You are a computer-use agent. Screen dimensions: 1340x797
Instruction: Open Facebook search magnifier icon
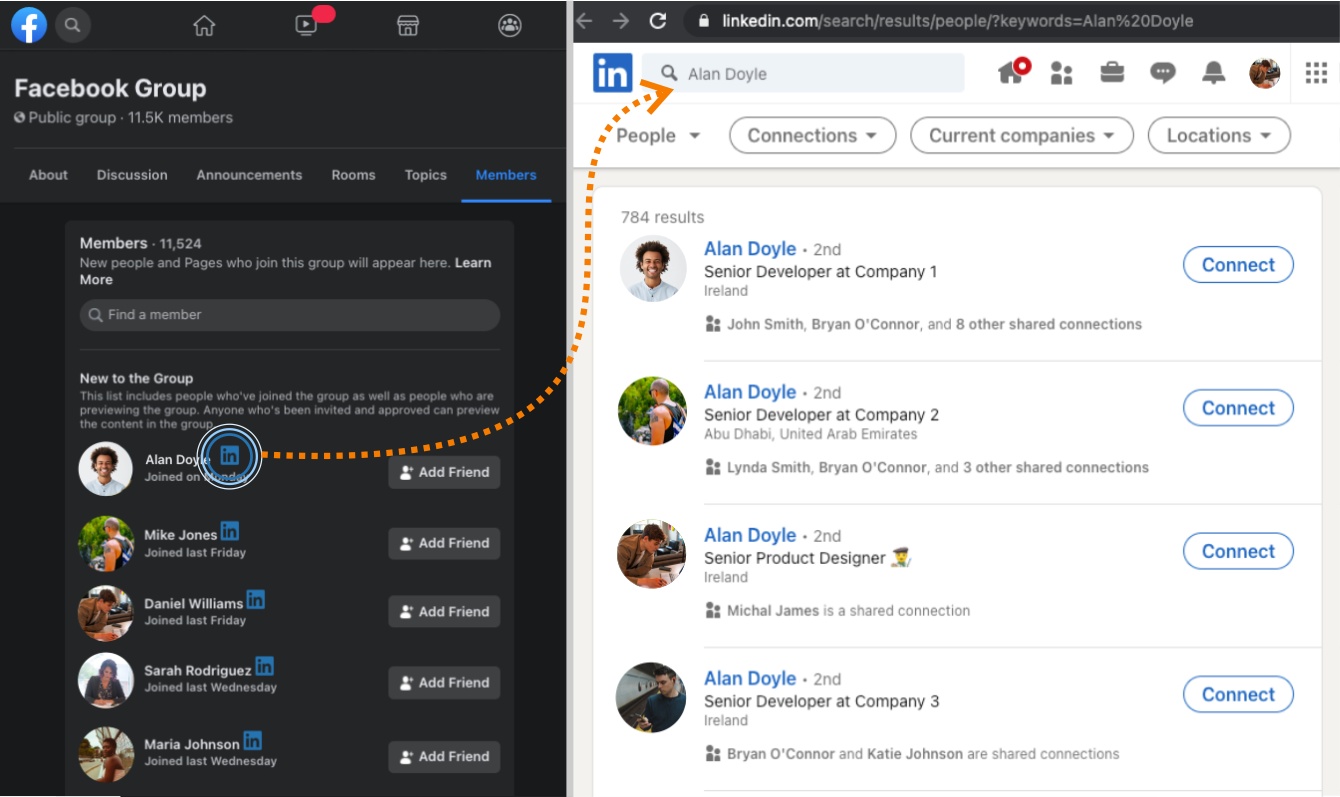(72, 24)
